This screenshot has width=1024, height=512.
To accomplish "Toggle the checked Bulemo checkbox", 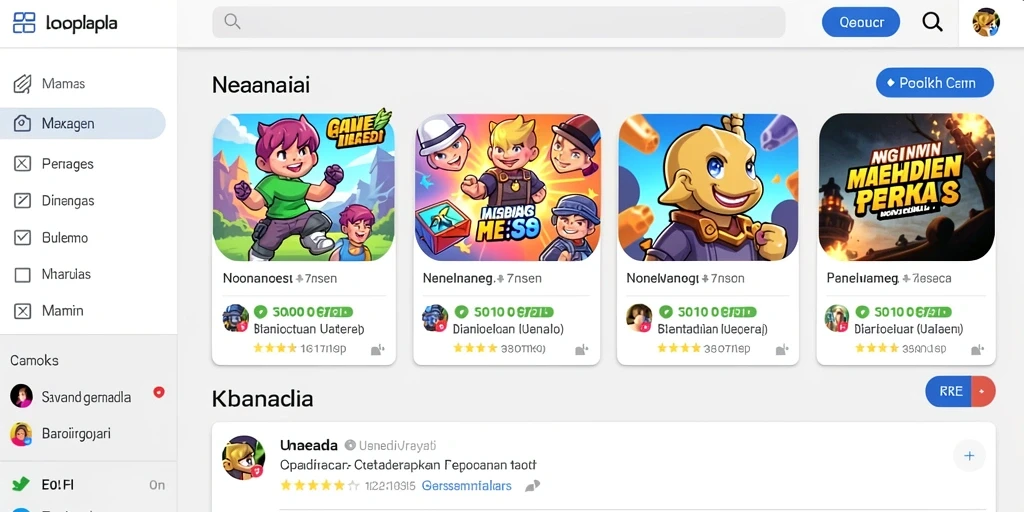I will 22,238.
